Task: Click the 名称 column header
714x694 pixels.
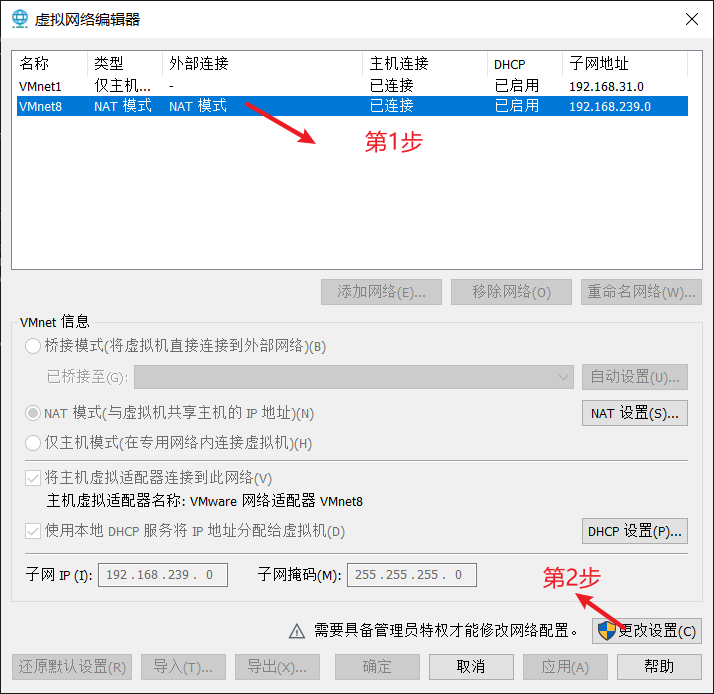Action: [x=50, y=63]
